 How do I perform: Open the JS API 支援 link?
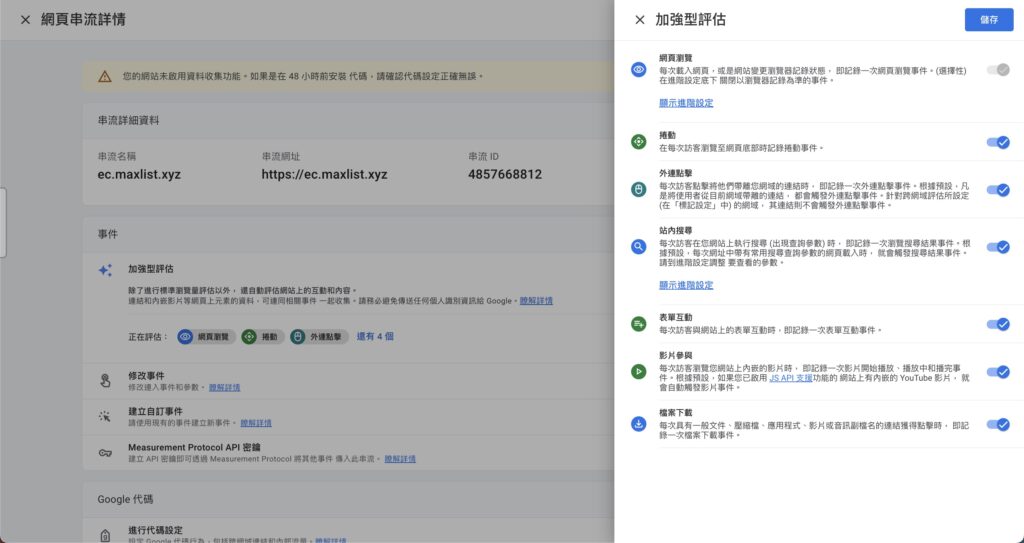pos(790,378)
